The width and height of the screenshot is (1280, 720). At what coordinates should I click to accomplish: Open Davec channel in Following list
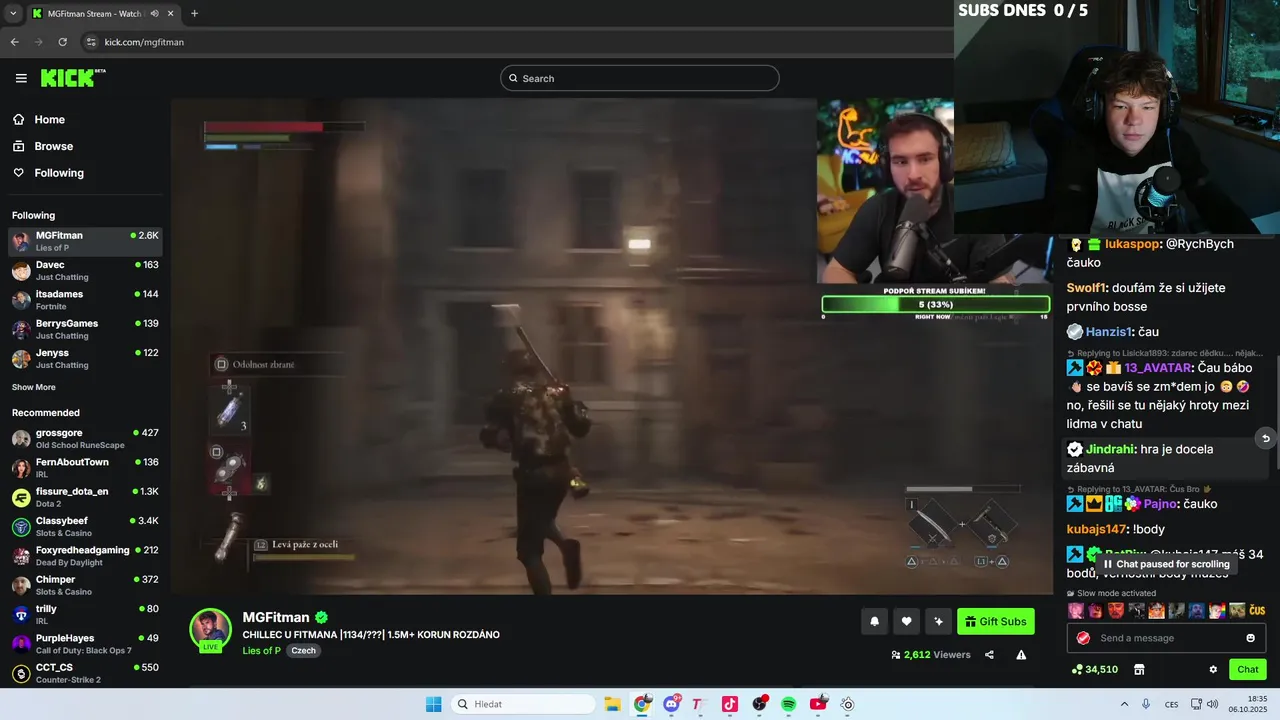(84, 271)
